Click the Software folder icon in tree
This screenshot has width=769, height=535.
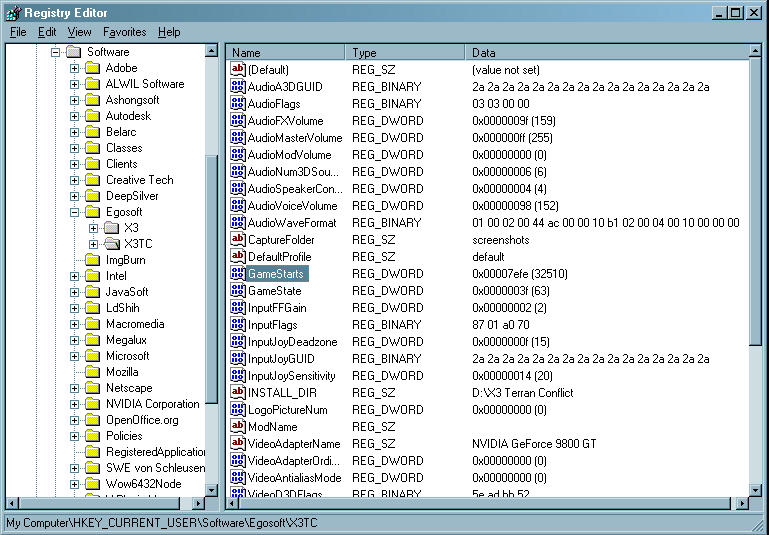(x=73, y=51)
